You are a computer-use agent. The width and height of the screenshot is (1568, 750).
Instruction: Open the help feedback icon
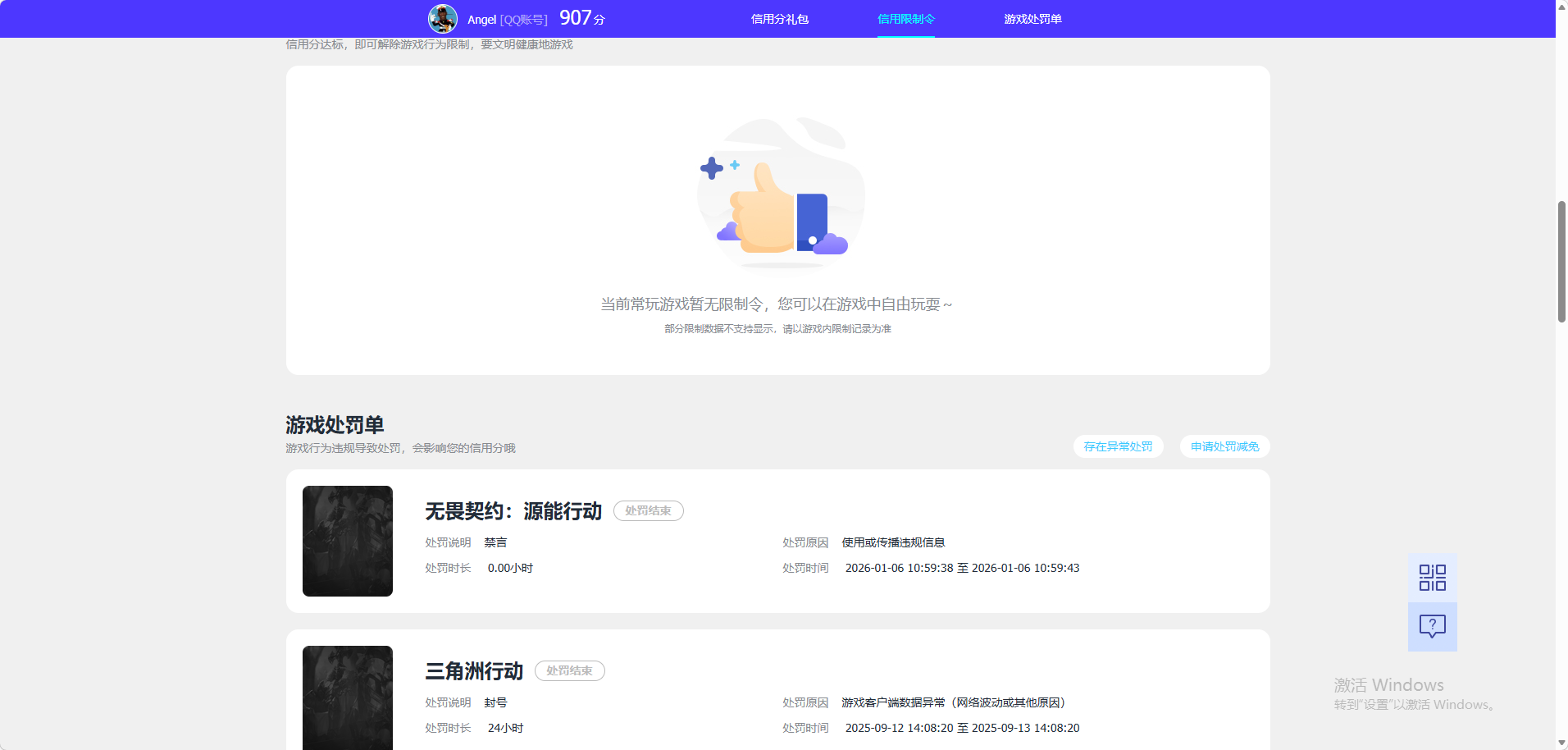pos(1432,627)
